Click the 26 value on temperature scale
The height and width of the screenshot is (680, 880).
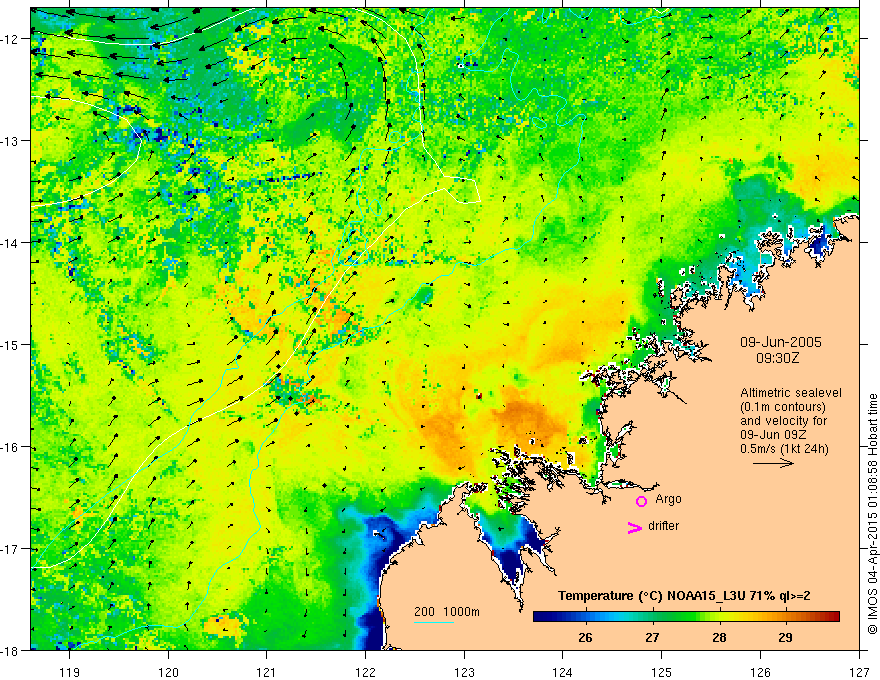tap(585, 637)
